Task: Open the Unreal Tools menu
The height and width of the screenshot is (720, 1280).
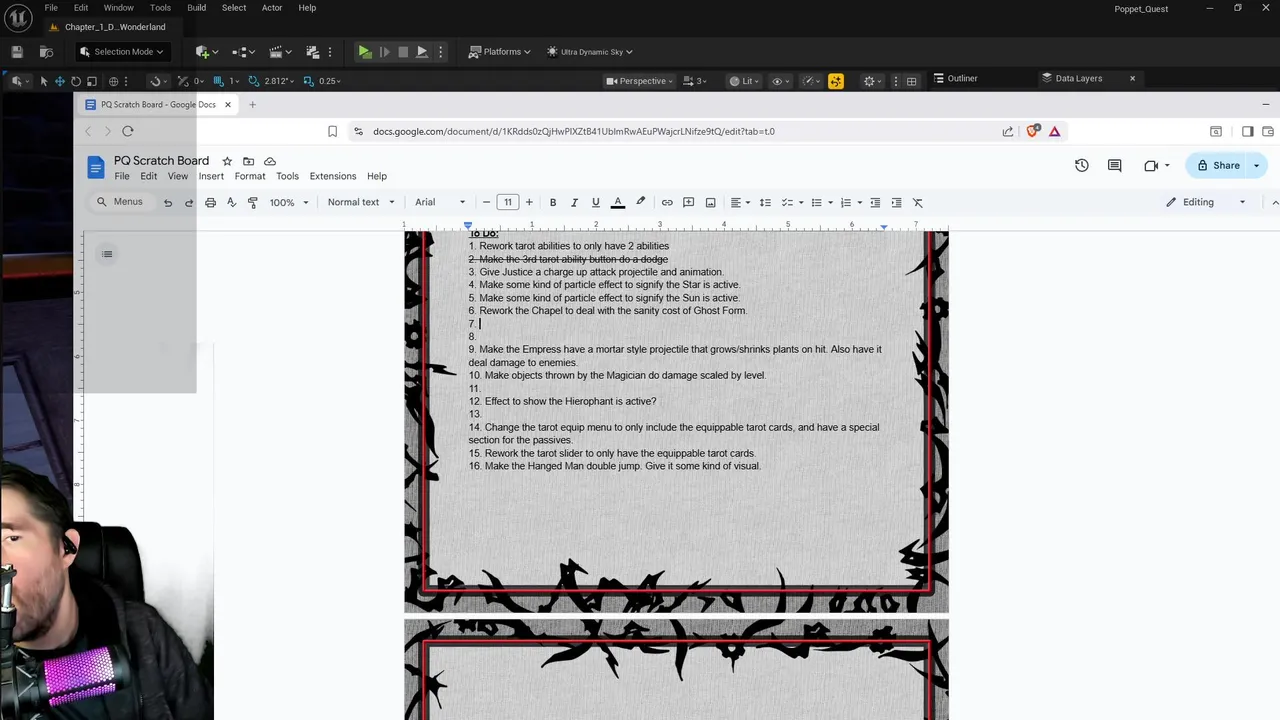Action: point(160,8)
